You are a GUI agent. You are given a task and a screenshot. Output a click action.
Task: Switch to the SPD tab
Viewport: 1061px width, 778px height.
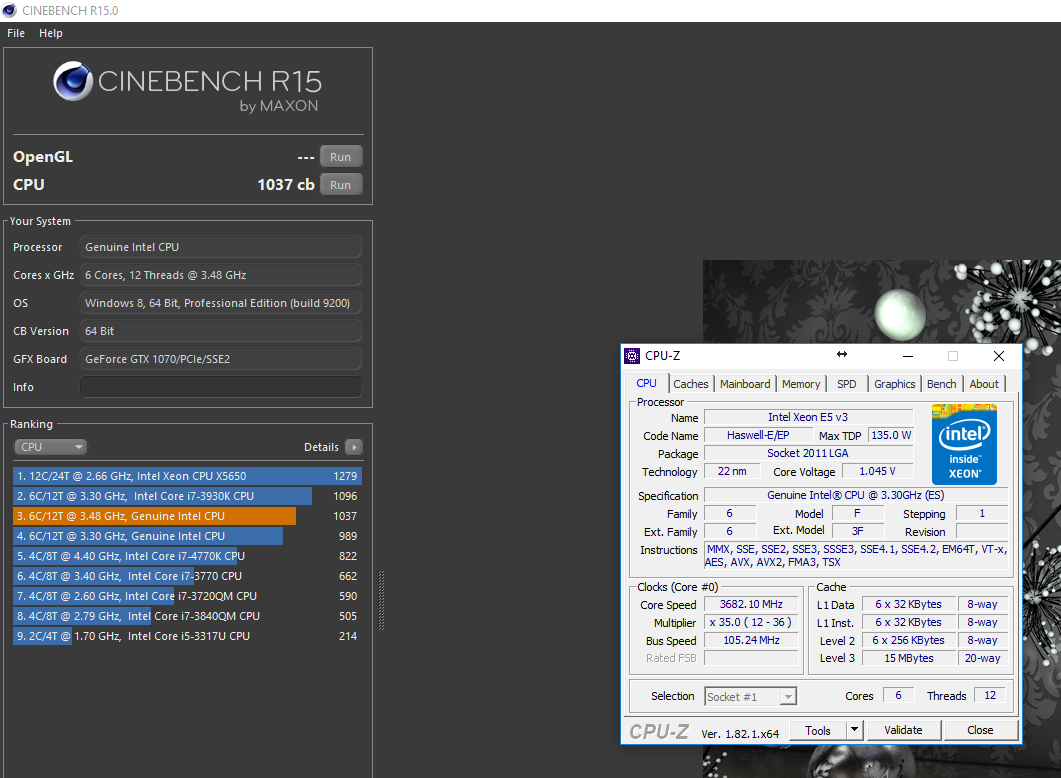click(x=846, y=384)
